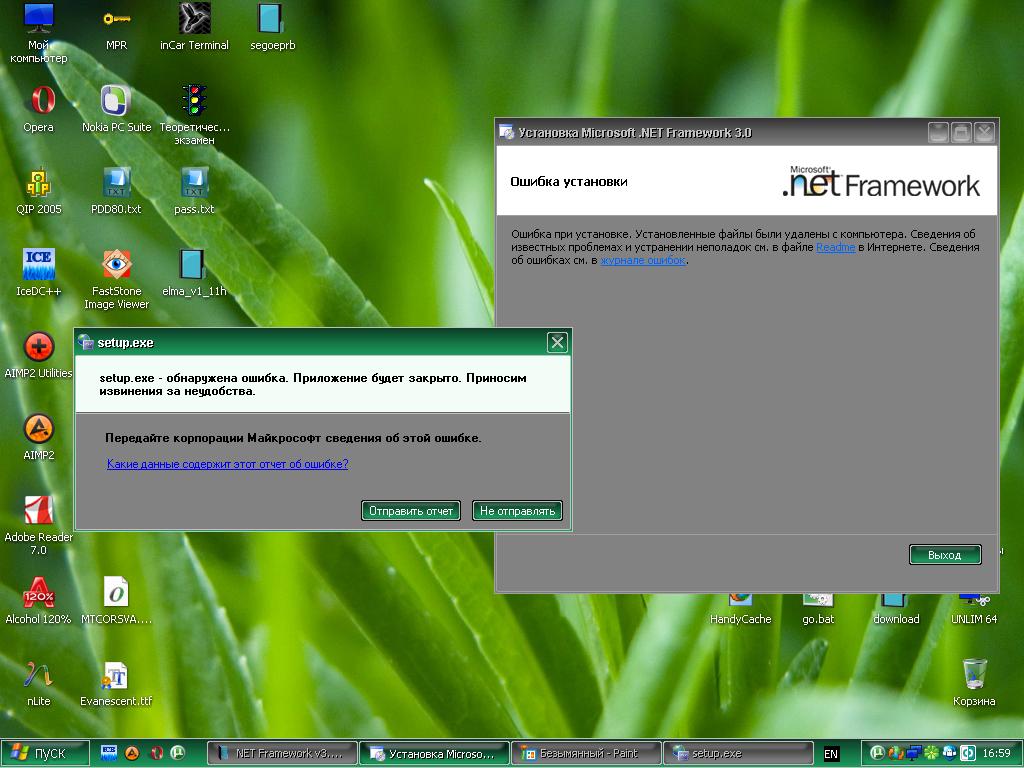Click the Выход button in installer
The width and height of the screenshot is (1024, 768).
tap(944, 555)
